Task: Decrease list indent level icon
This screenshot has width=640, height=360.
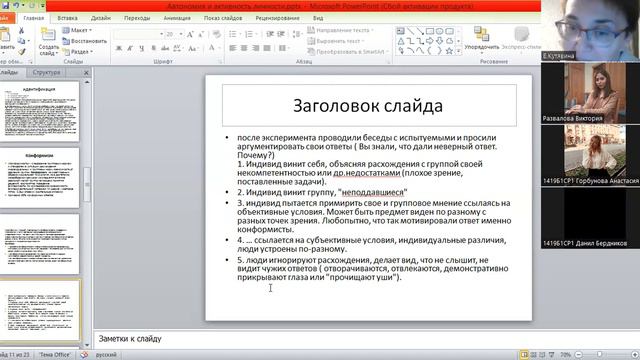Action: tap(270, 34)
